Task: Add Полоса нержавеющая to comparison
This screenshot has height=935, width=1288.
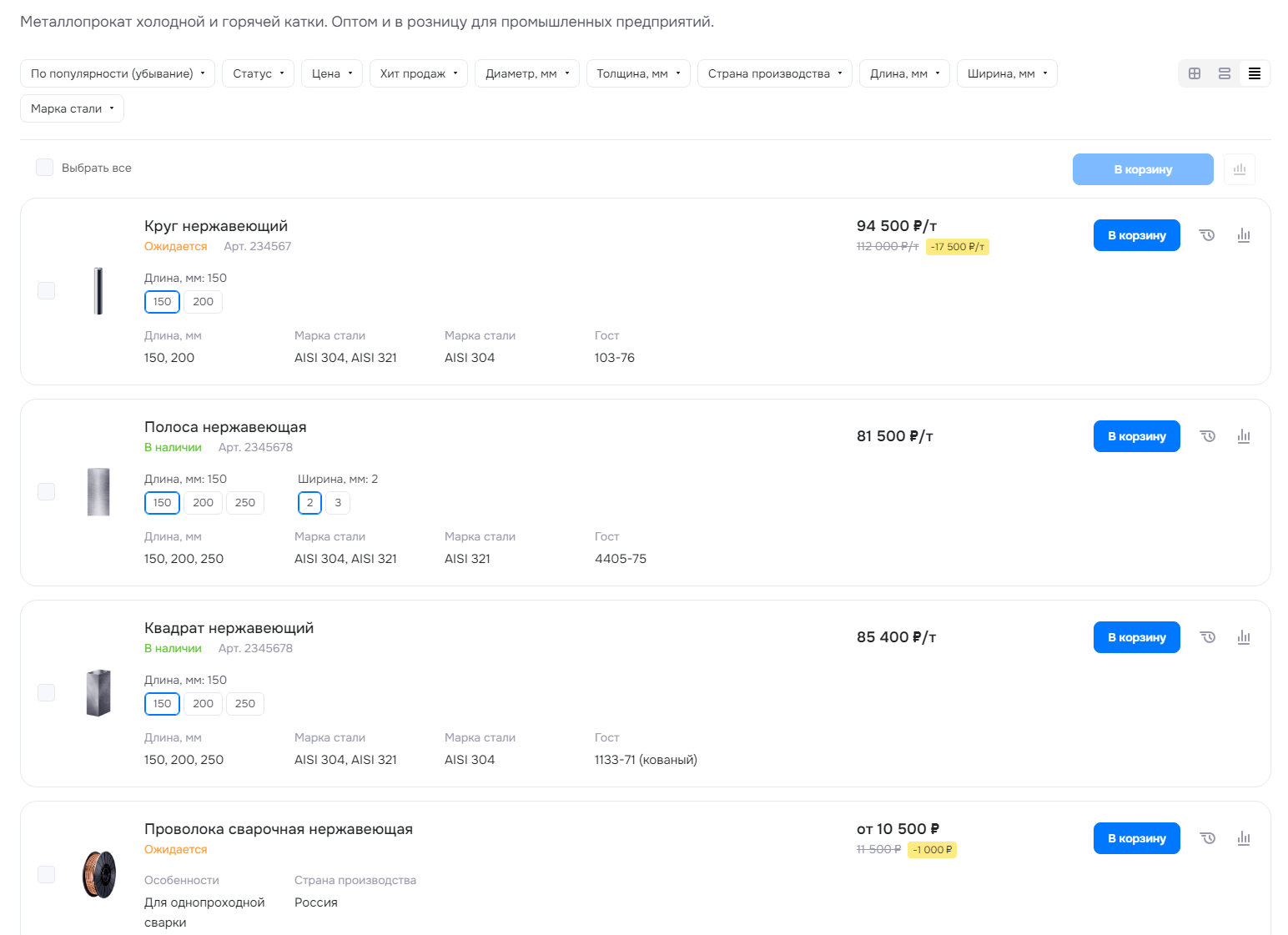Action: [1244, 436]
